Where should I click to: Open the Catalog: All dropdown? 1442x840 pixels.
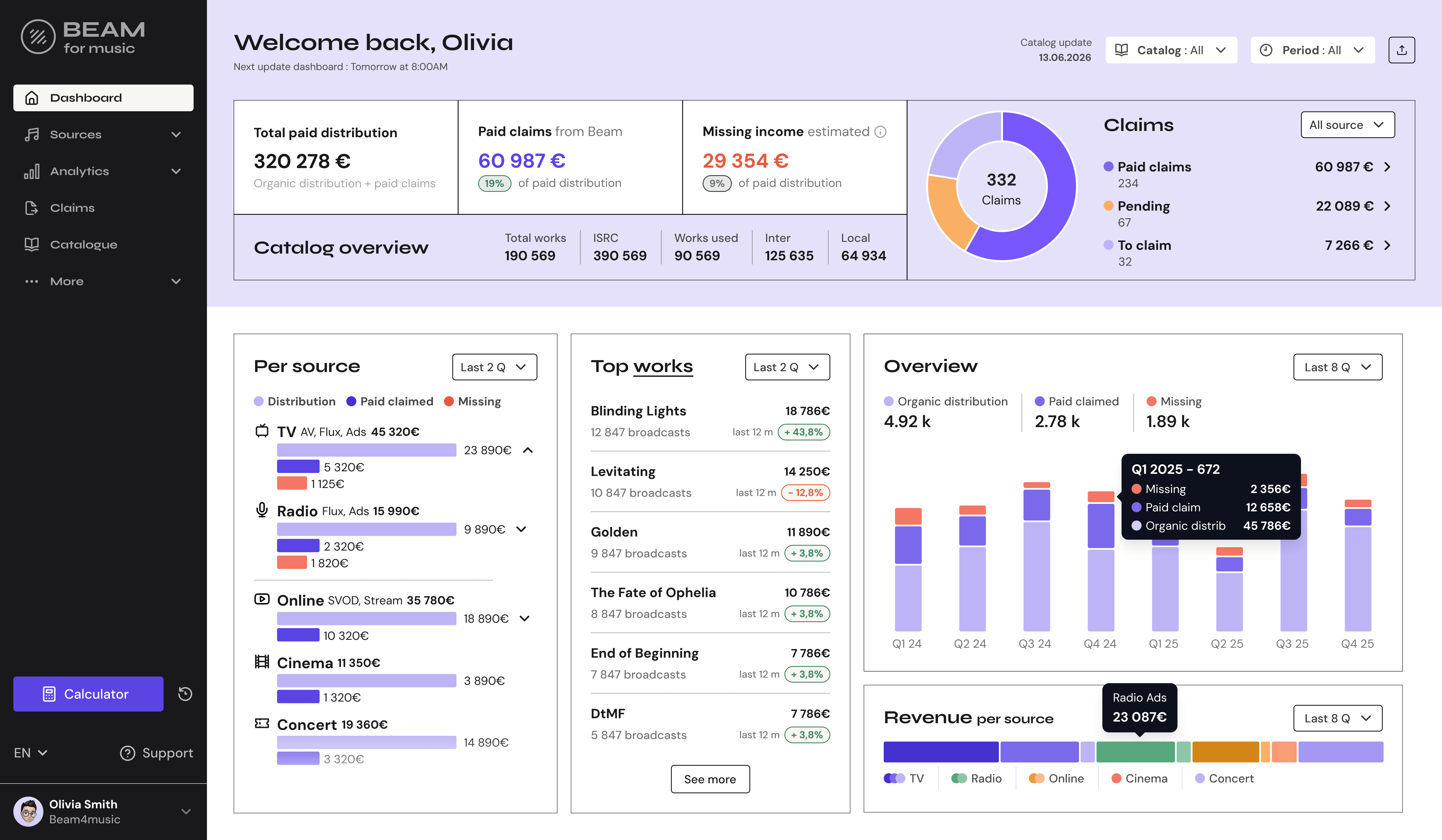tap(1171, 50)
